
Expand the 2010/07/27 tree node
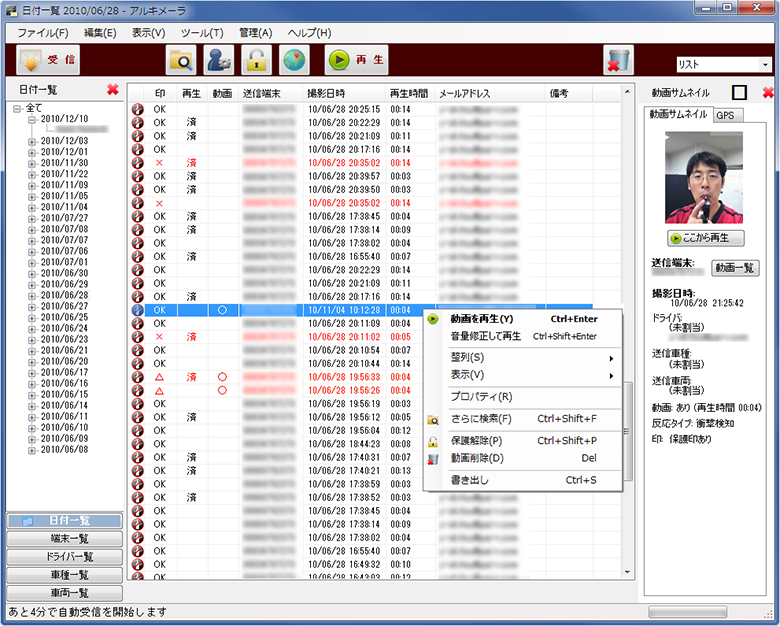[32, 218]
